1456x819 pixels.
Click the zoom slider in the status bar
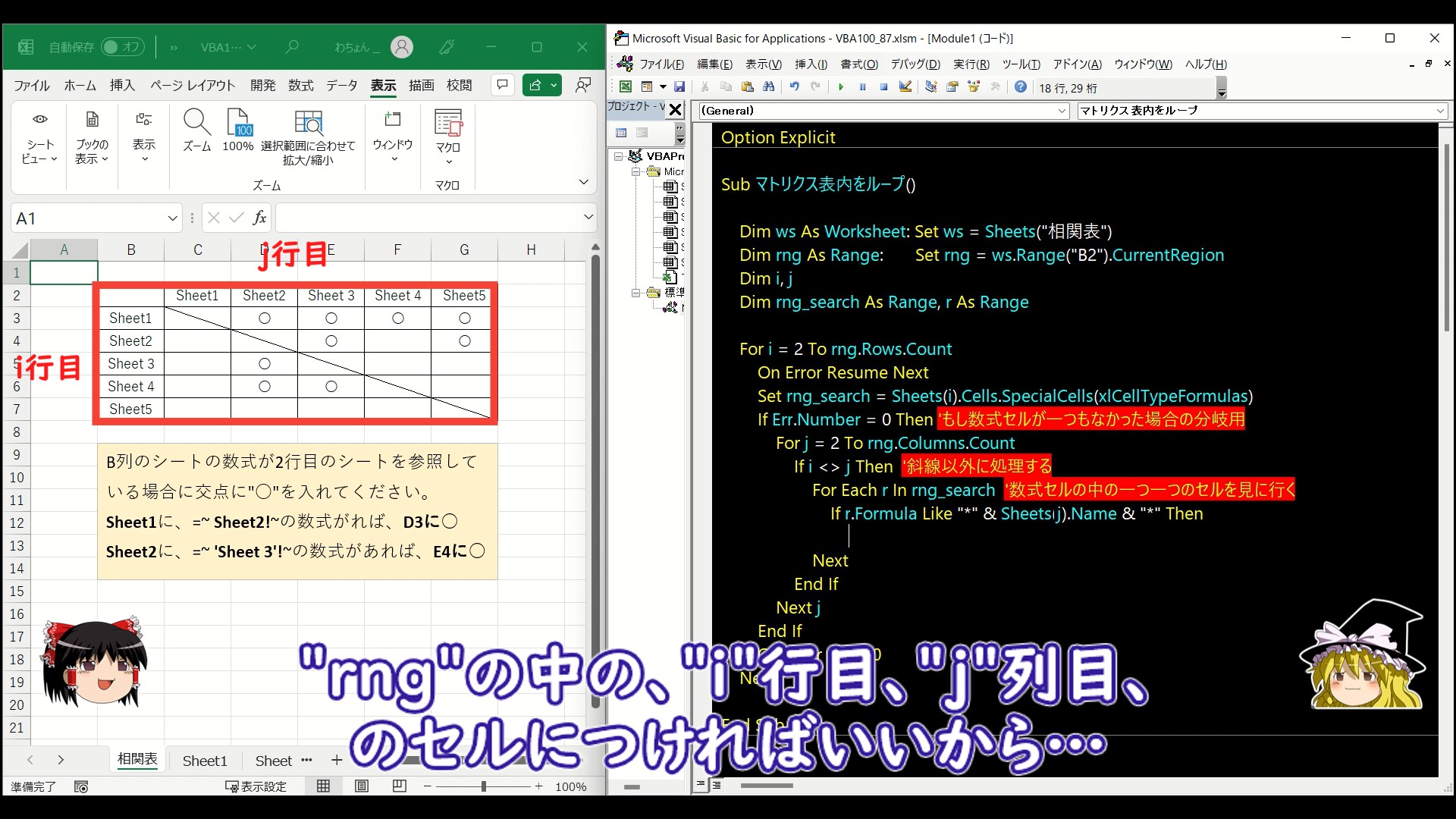pos(483,786)
